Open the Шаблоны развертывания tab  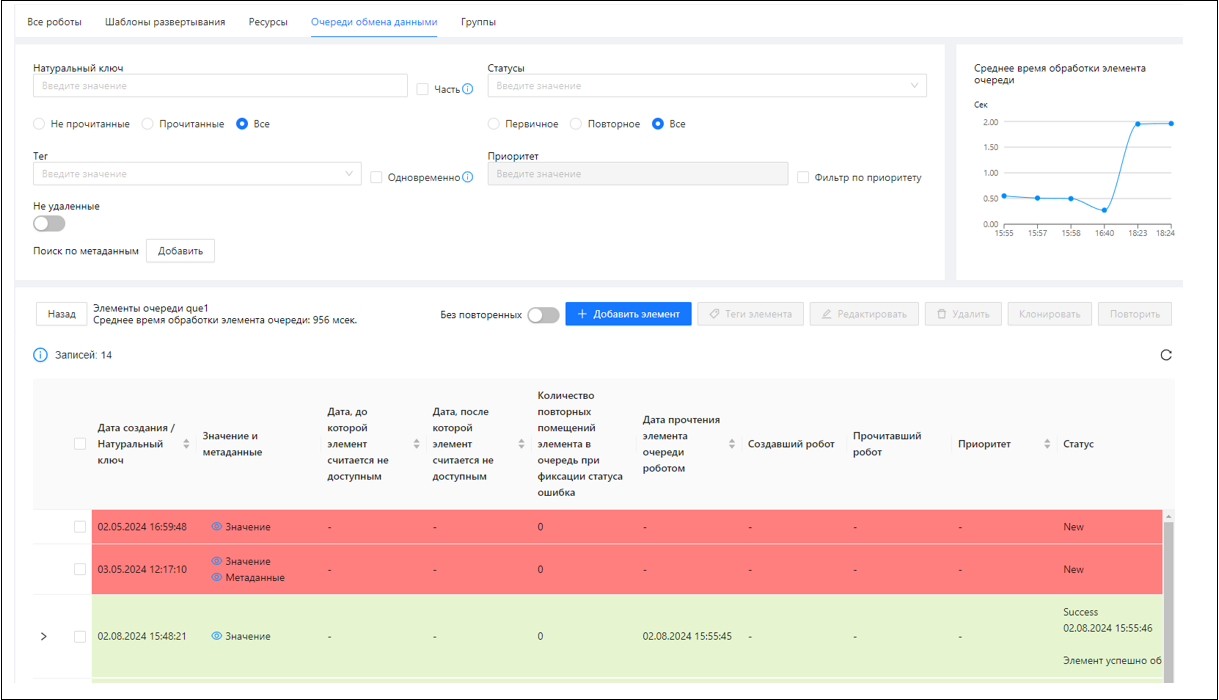[165, 22]
